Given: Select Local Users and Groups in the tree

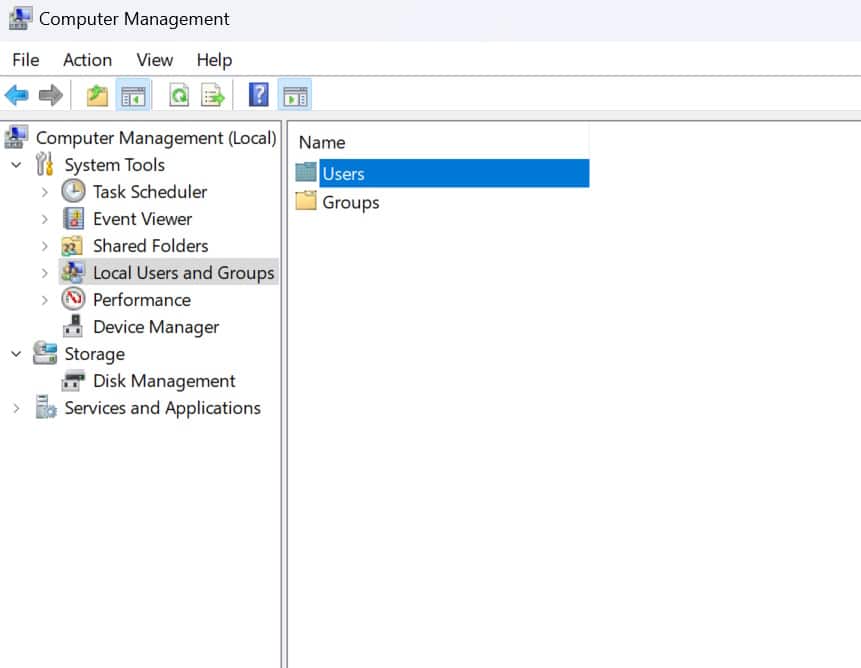Looking at the screenshot, I should tap(182, 272).
